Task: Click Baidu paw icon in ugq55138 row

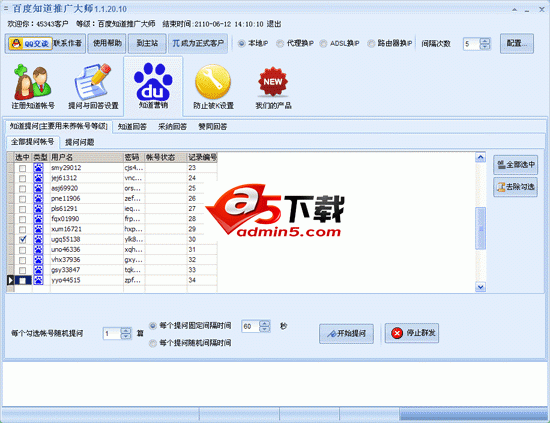Action: 38,239
